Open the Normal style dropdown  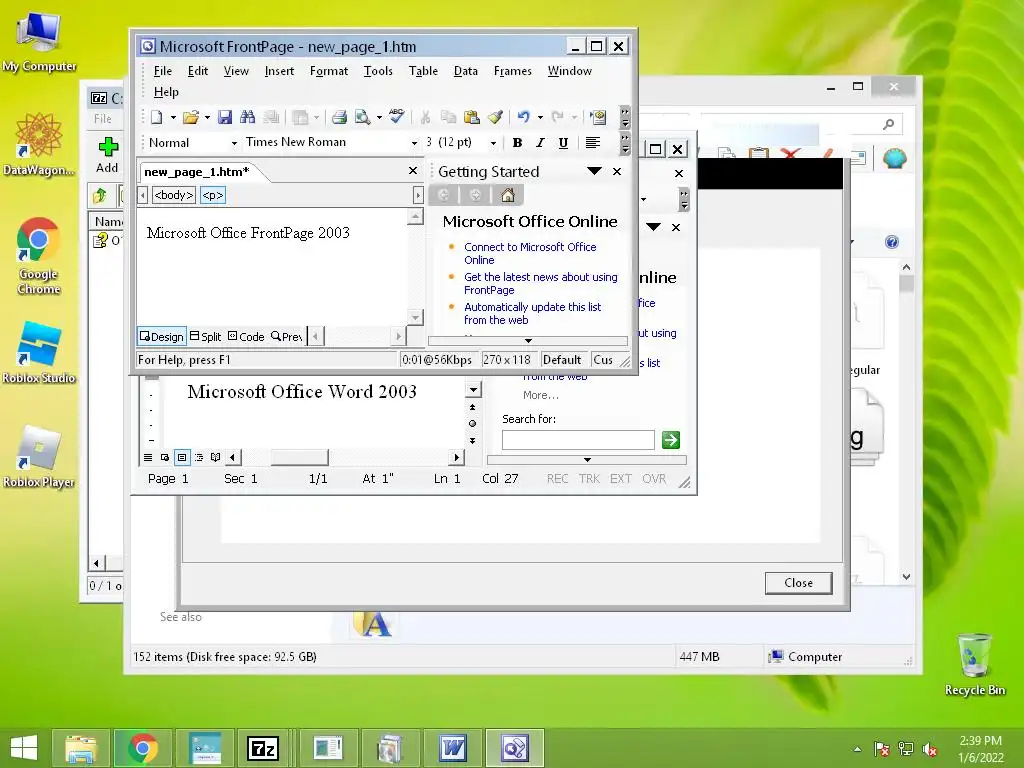point(234,143)
